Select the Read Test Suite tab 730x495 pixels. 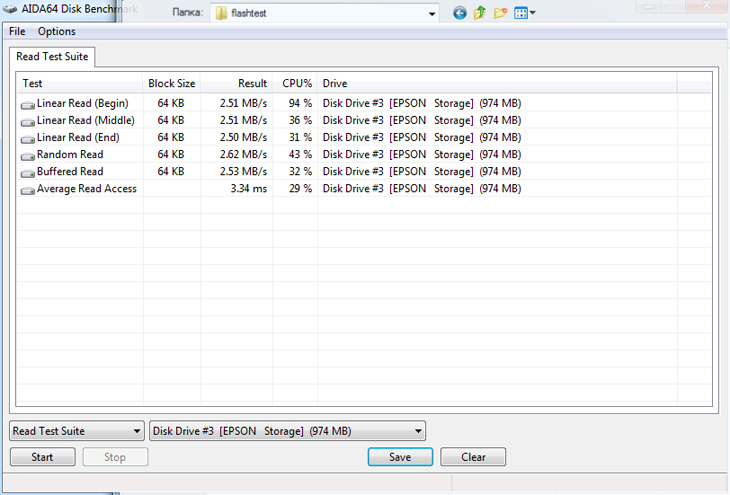pos(52,57)
